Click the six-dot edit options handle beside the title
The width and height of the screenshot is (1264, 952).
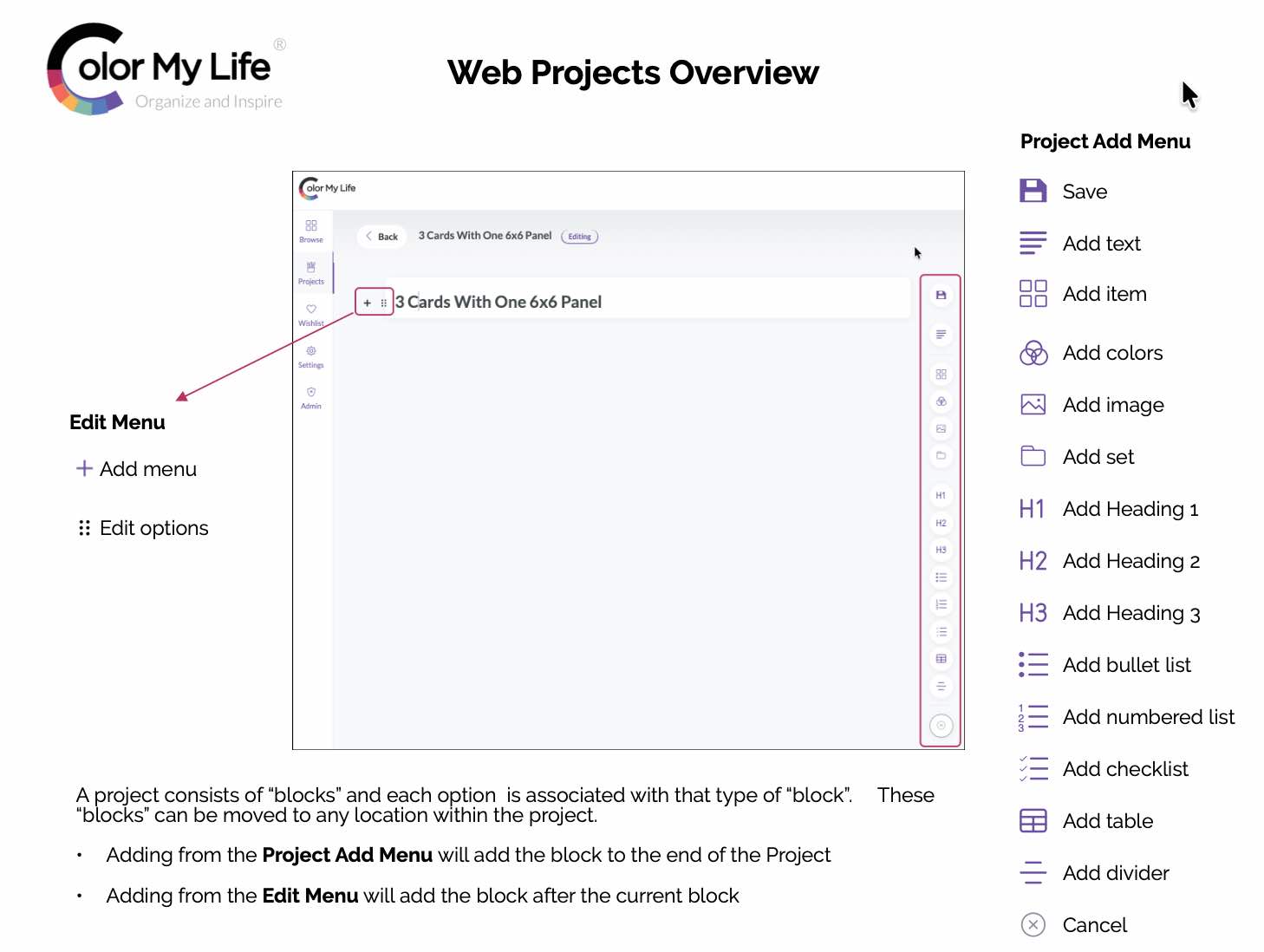coord(383,303)
